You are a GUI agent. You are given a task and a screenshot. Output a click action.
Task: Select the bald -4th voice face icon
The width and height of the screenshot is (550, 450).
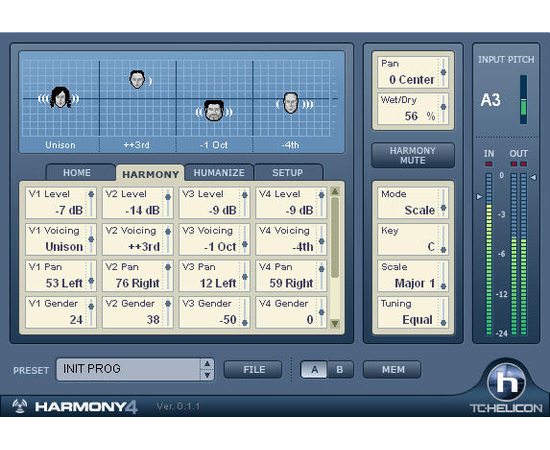[291, 103]
